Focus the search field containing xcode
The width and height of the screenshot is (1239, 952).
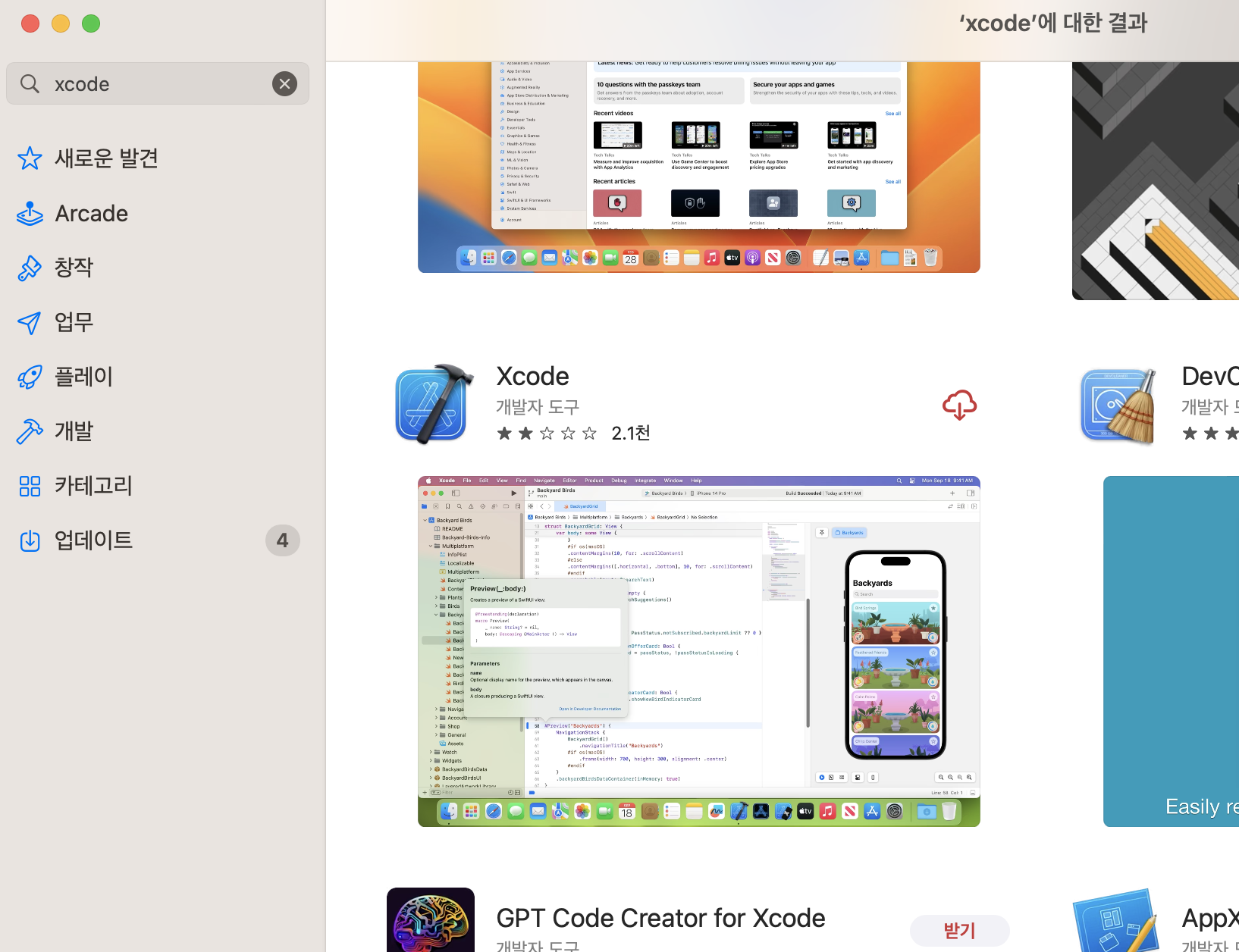(x=158, y=83)
